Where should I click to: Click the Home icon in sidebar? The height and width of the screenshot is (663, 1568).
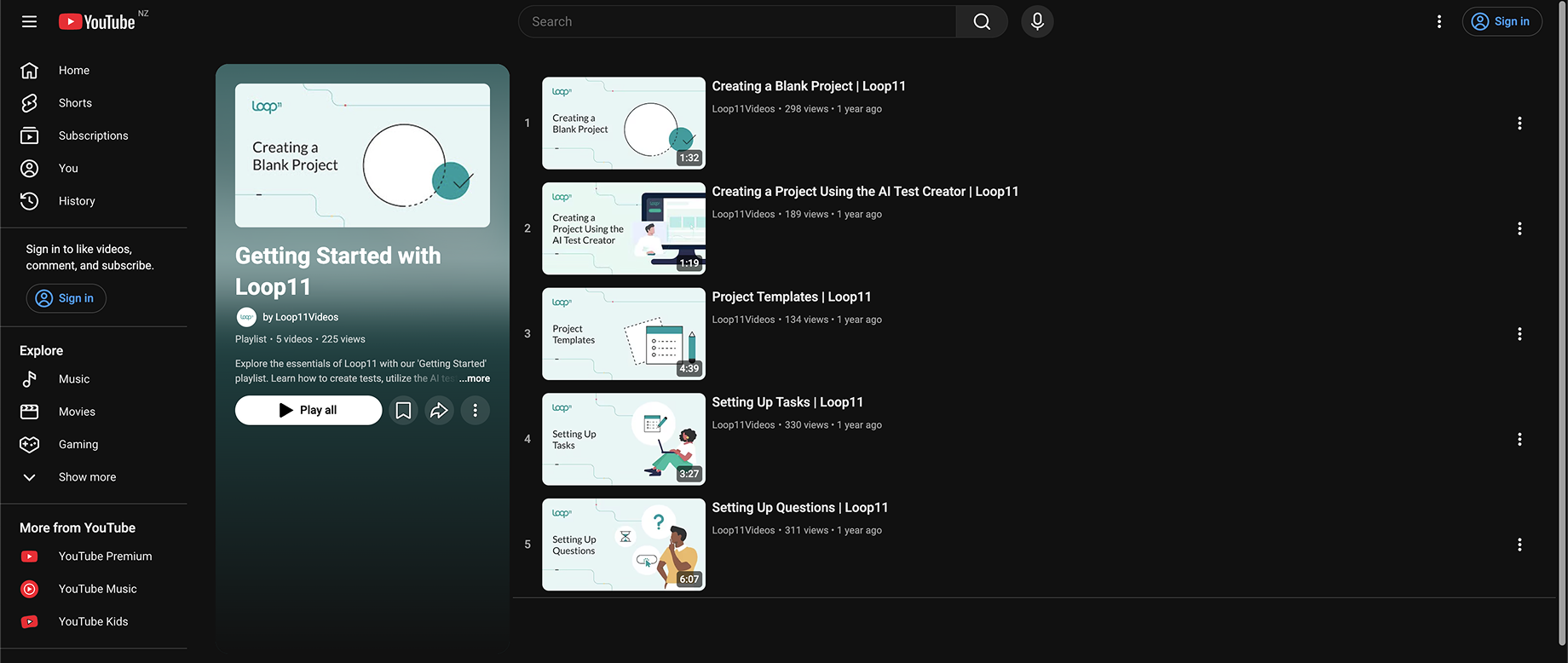click(x=30, y=70)
